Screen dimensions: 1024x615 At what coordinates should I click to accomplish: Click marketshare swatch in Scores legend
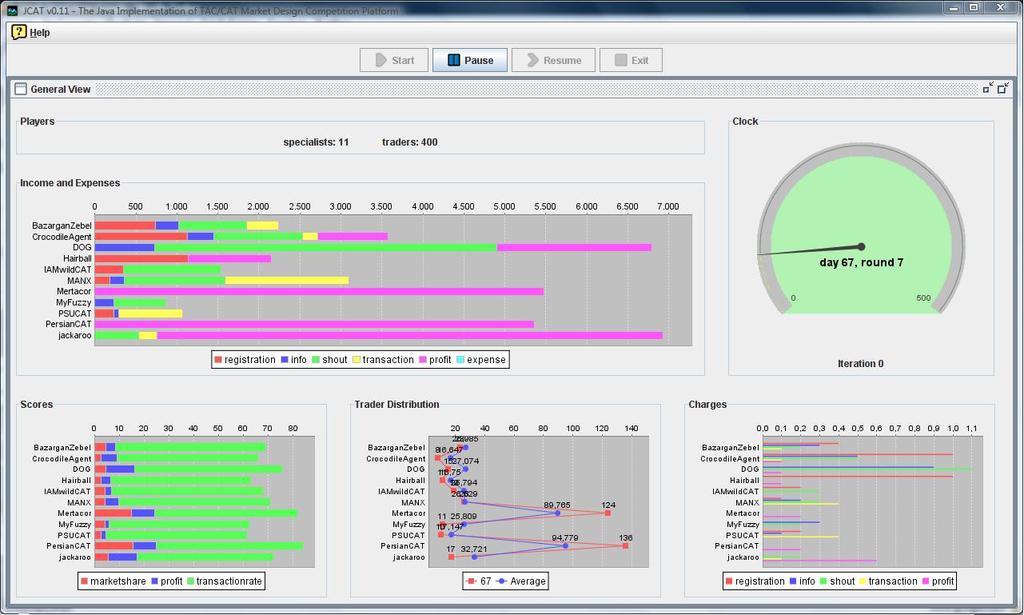(84, 581)
